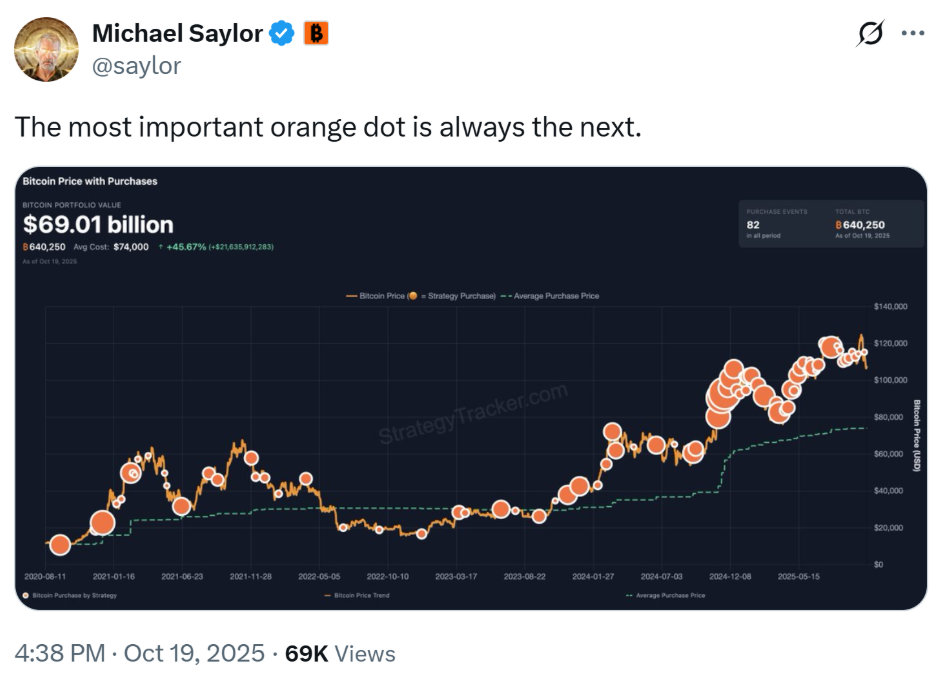Toggle the Average Purchase Price legend entry

555,295
